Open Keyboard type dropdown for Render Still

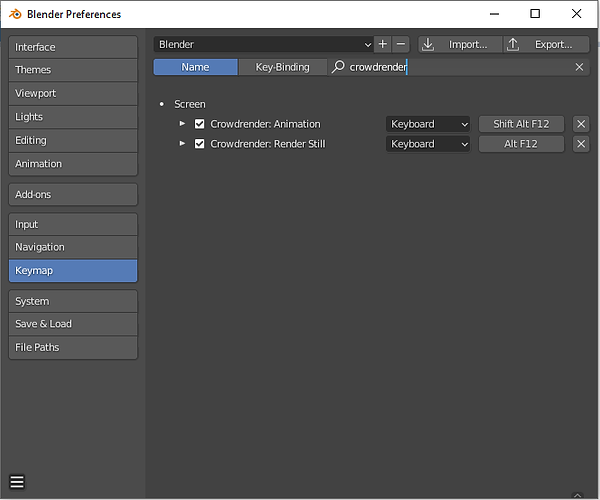click(428, 144)
